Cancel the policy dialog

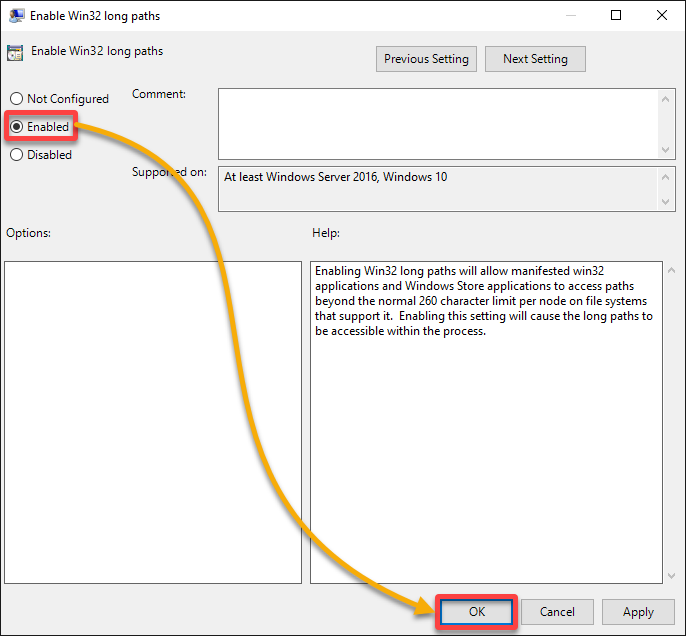pyautogui.click(x=557, y=612)
